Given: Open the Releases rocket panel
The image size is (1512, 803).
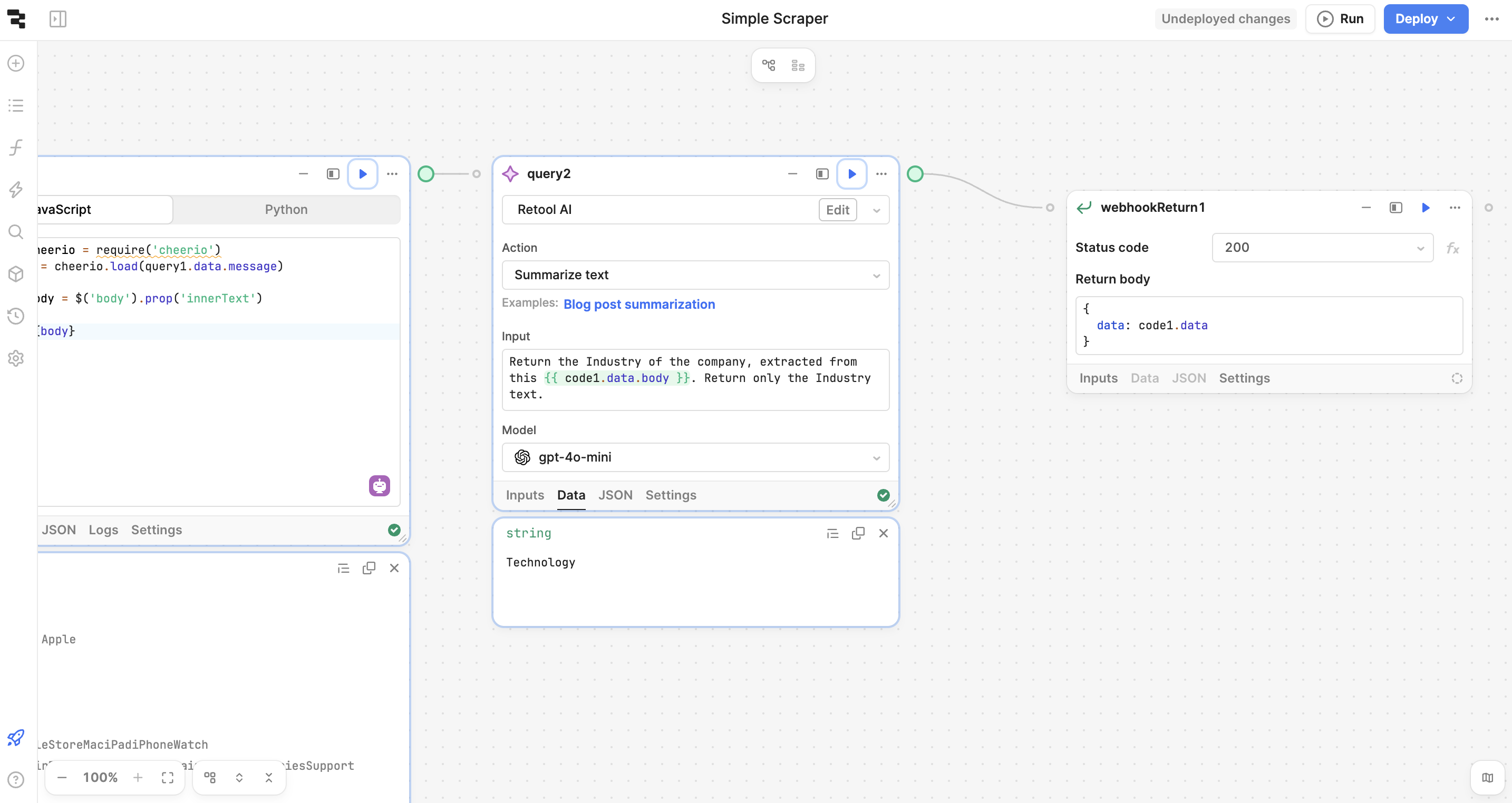Looking at the screenshot, I should pos(15,738).
